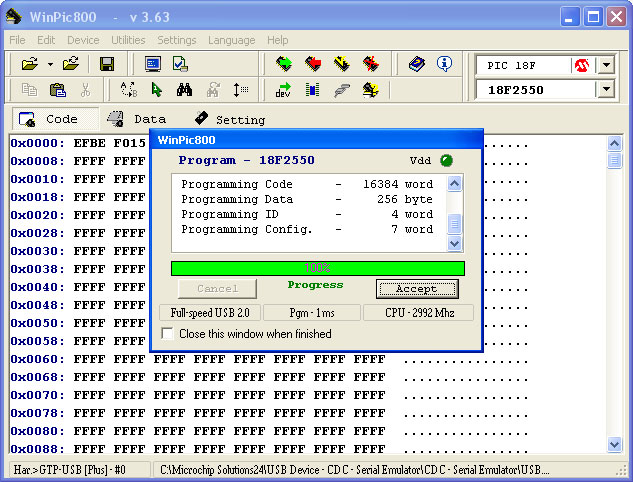Click the document with checkmark icon
633x482 pixels.
coord(180,64)
